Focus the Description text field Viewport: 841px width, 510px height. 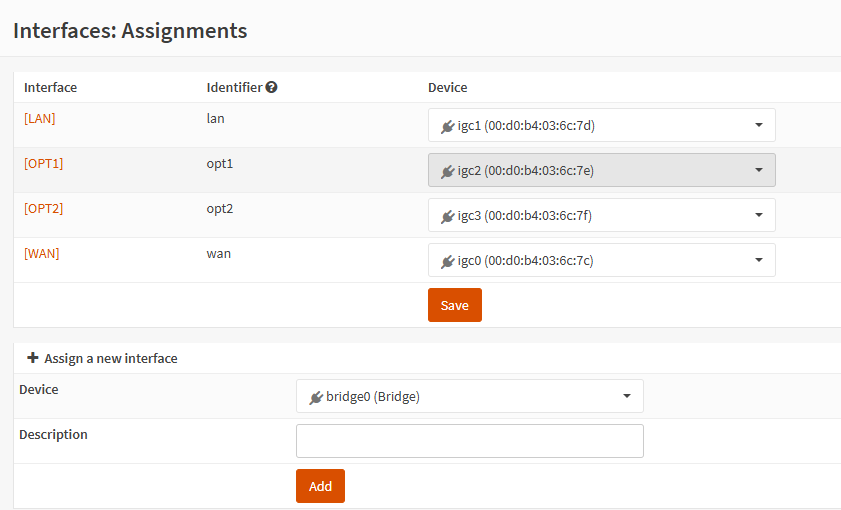pos(469,441)
